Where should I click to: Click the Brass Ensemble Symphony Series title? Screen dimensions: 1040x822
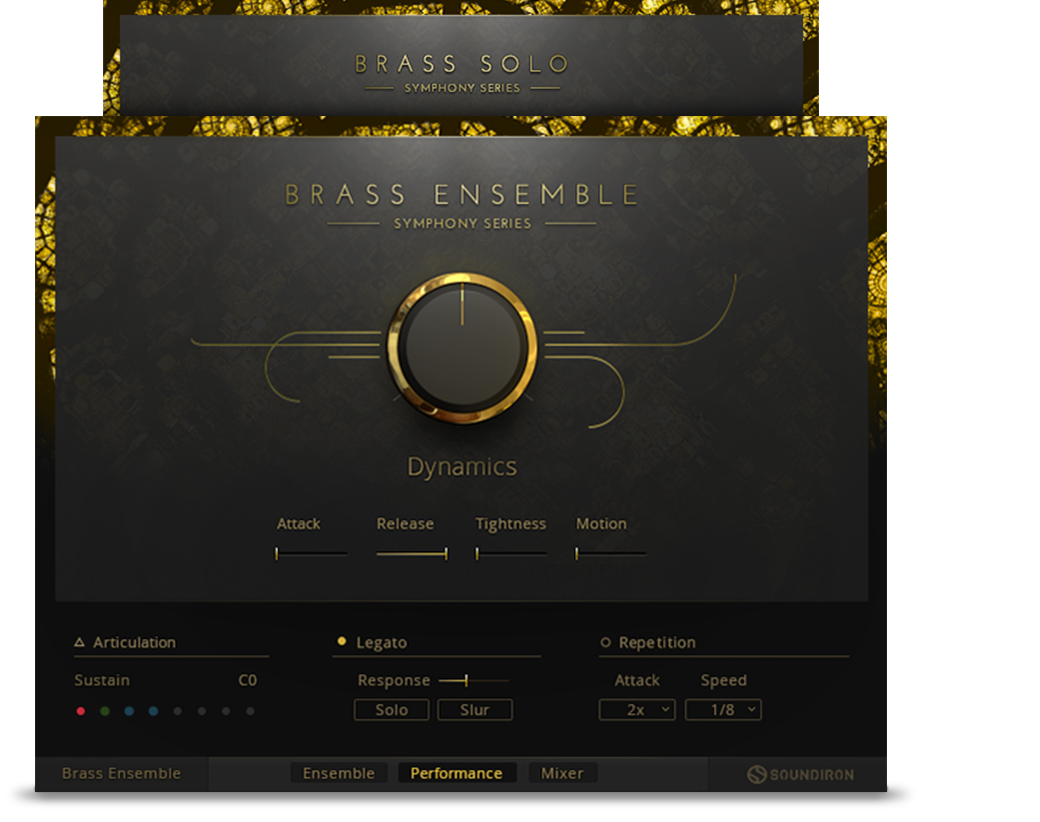pos(462,204)
